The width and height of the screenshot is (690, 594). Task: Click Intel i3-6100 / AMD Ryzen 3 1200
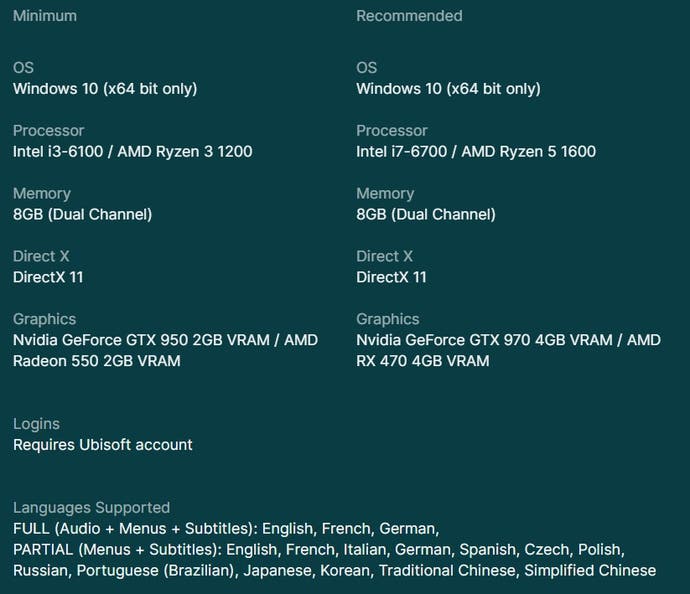point(132,151)
